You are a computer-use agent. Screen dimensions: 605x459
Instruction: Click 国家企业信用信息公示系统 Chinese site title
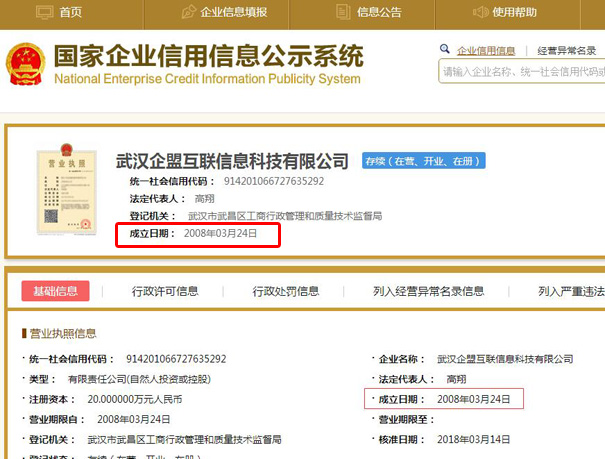(x=208, y=56)
